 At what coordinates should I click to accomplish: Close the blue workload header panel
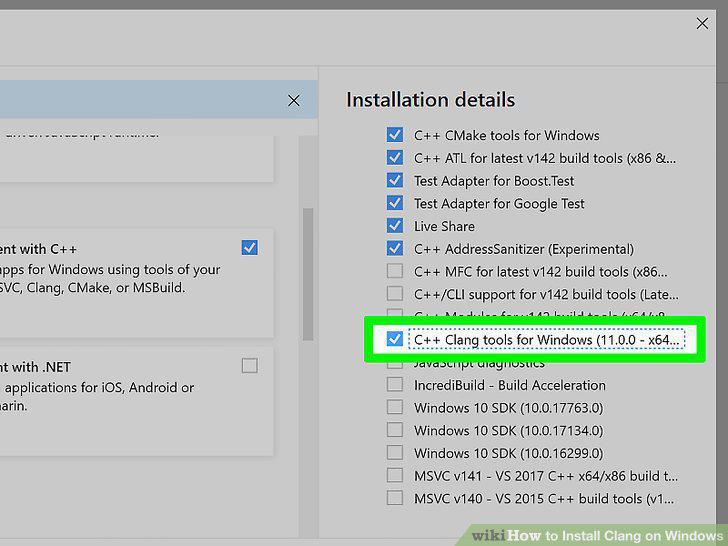point(293,100)
